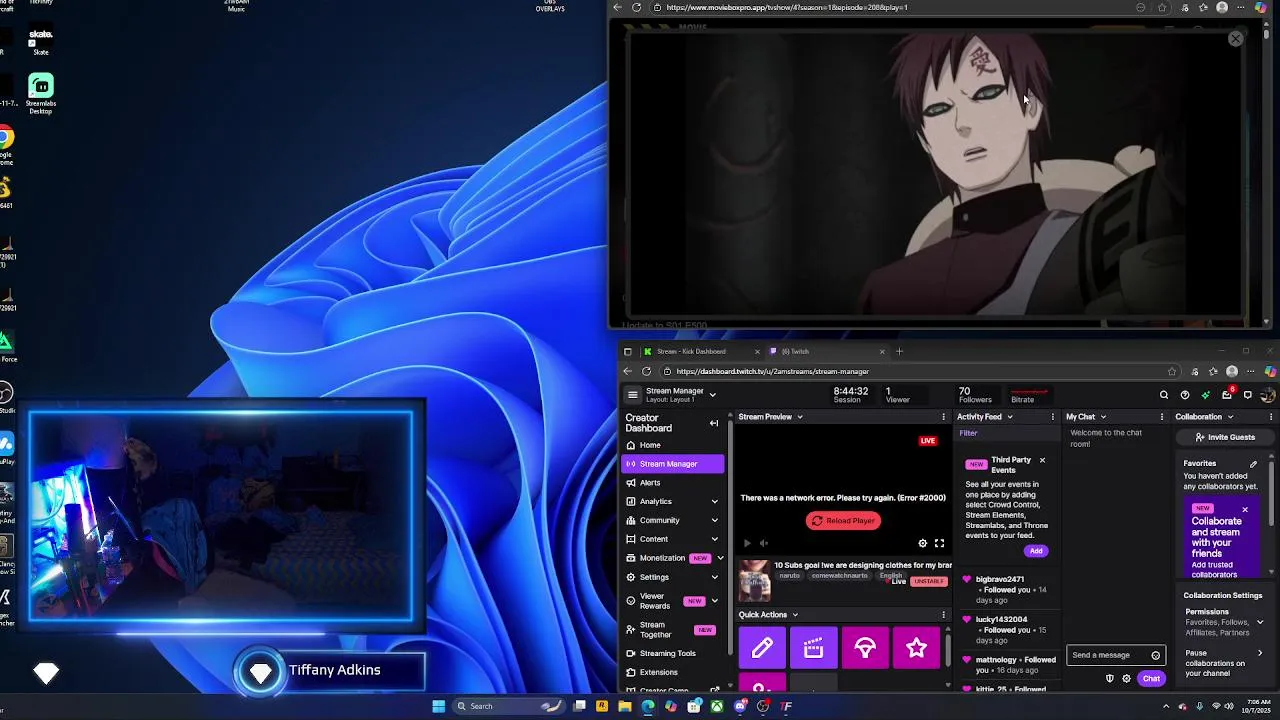Click Add on Third Party Events
The width and height of the screenshot is (1280, 720).
(x=1036, y=551)
